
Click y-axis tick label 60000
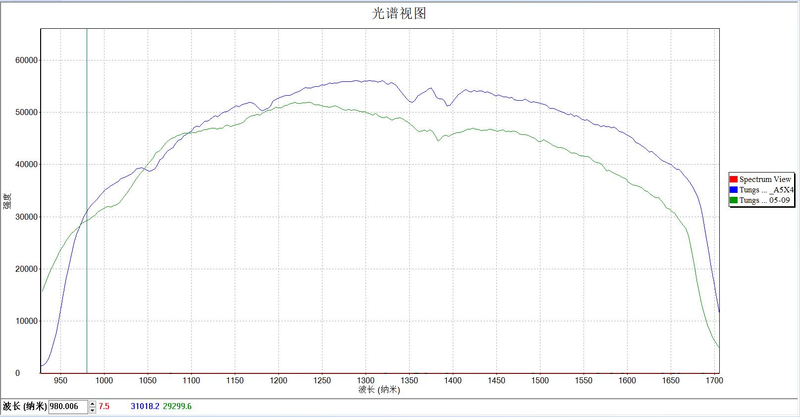(x=27, y=60)
